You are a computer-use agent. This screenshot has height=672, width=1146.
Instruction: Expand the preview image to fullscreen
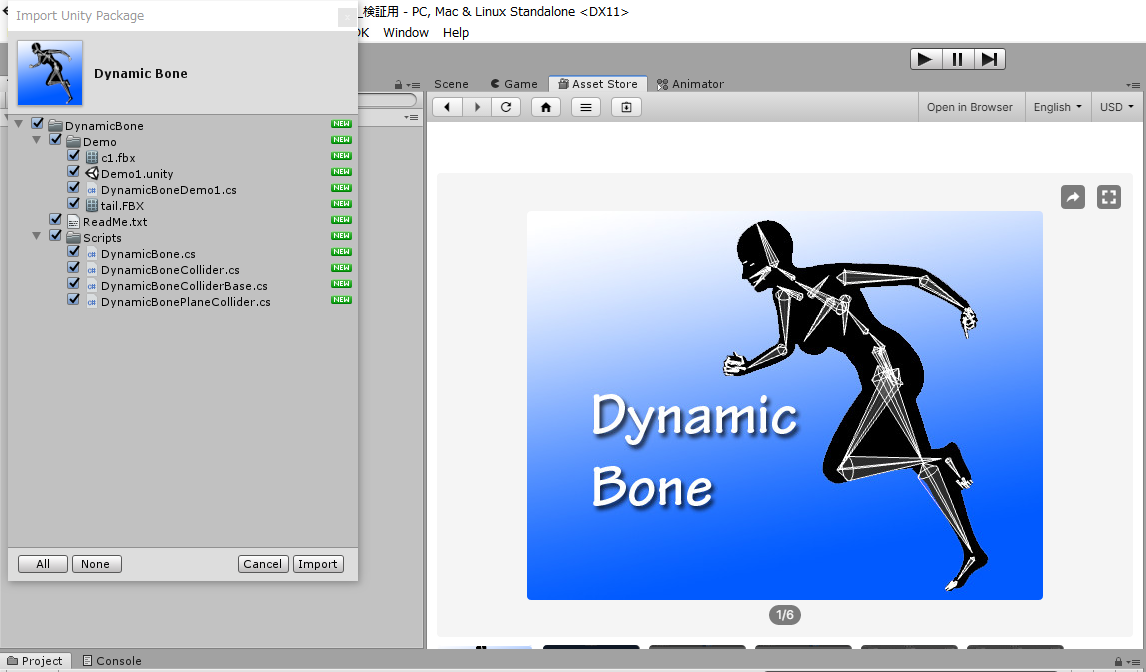[1109, 197]
